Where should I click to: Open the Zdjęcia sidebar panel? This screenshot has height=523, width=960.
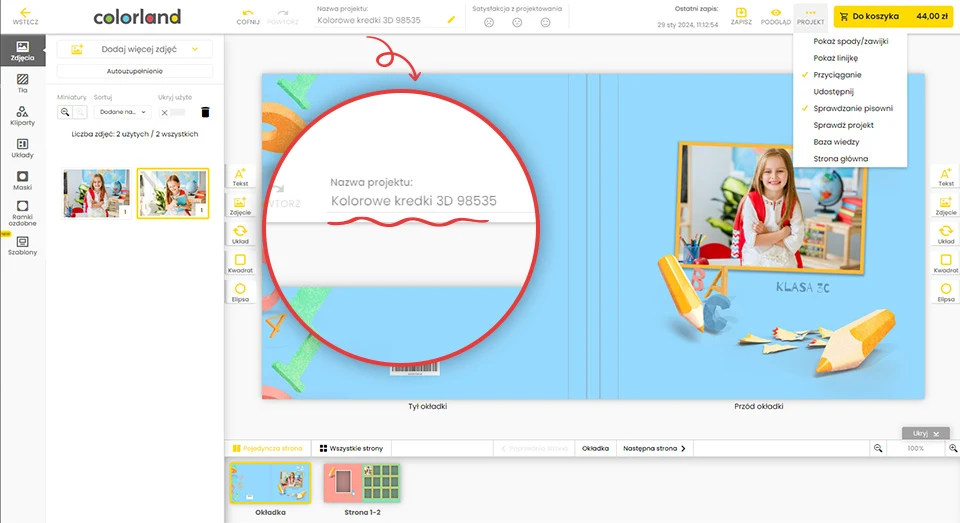(23, 51)
